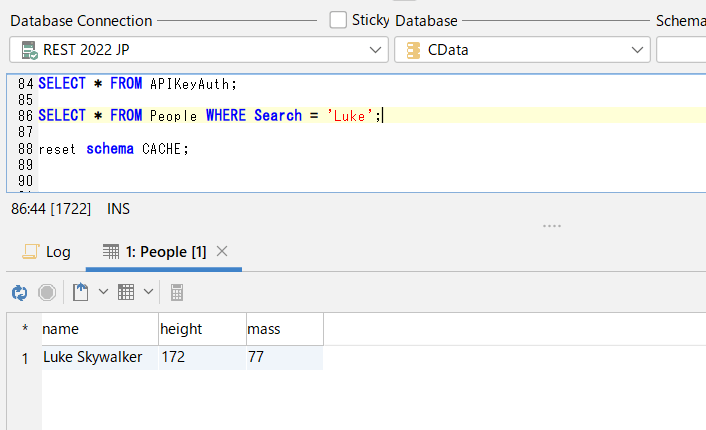Select the Luke Skywalker cell
706x430 pixels.
[100, 358]
